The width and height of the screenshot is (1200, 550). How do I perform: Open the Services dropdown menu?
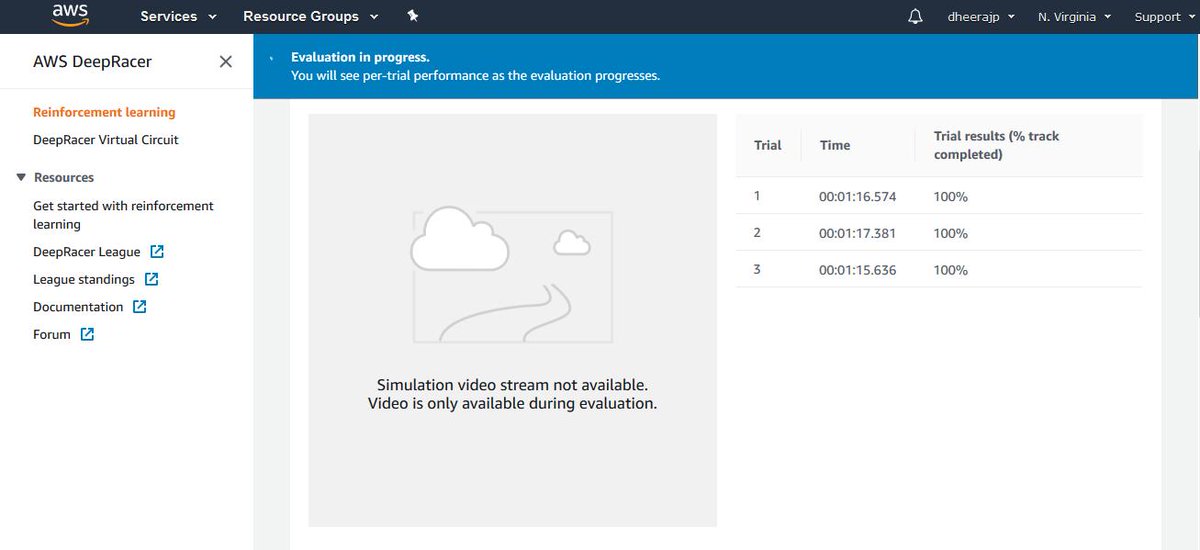click(x=178, y=17)
